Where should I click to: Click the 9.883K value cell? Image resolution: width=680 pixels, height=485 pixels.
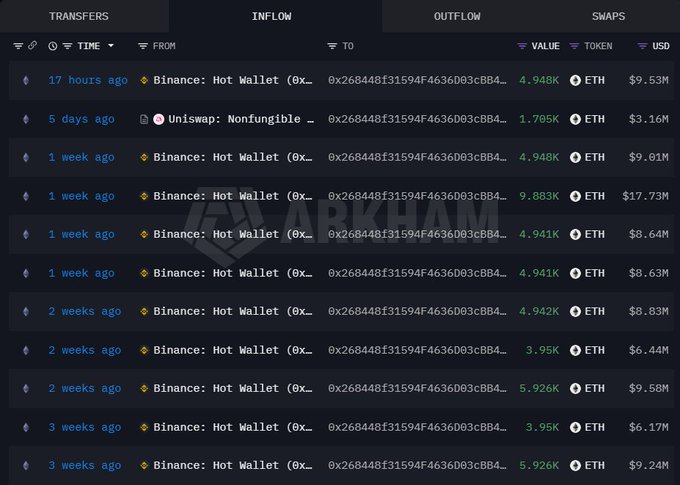click(x=539, y=196)
